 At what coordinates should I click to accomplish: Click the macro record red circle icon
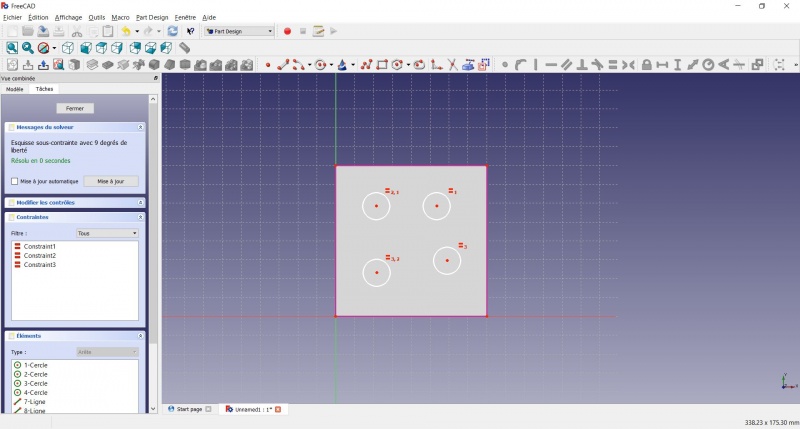pyautogui.click(x=287, y=31)
